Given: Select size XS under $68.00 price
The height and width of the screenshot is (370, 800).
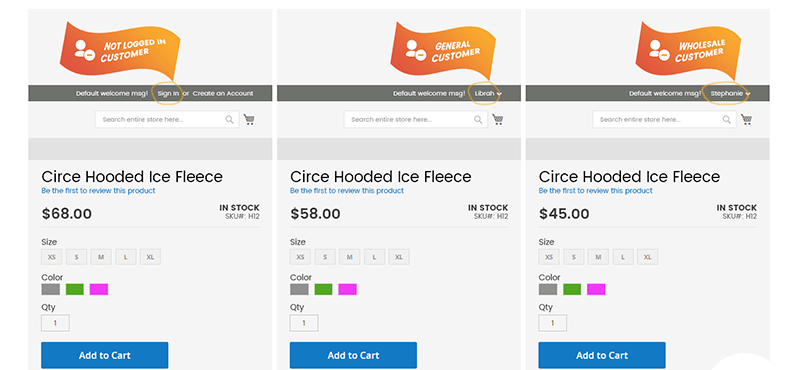Looking at the screenshot, I should tap(52, 257).
